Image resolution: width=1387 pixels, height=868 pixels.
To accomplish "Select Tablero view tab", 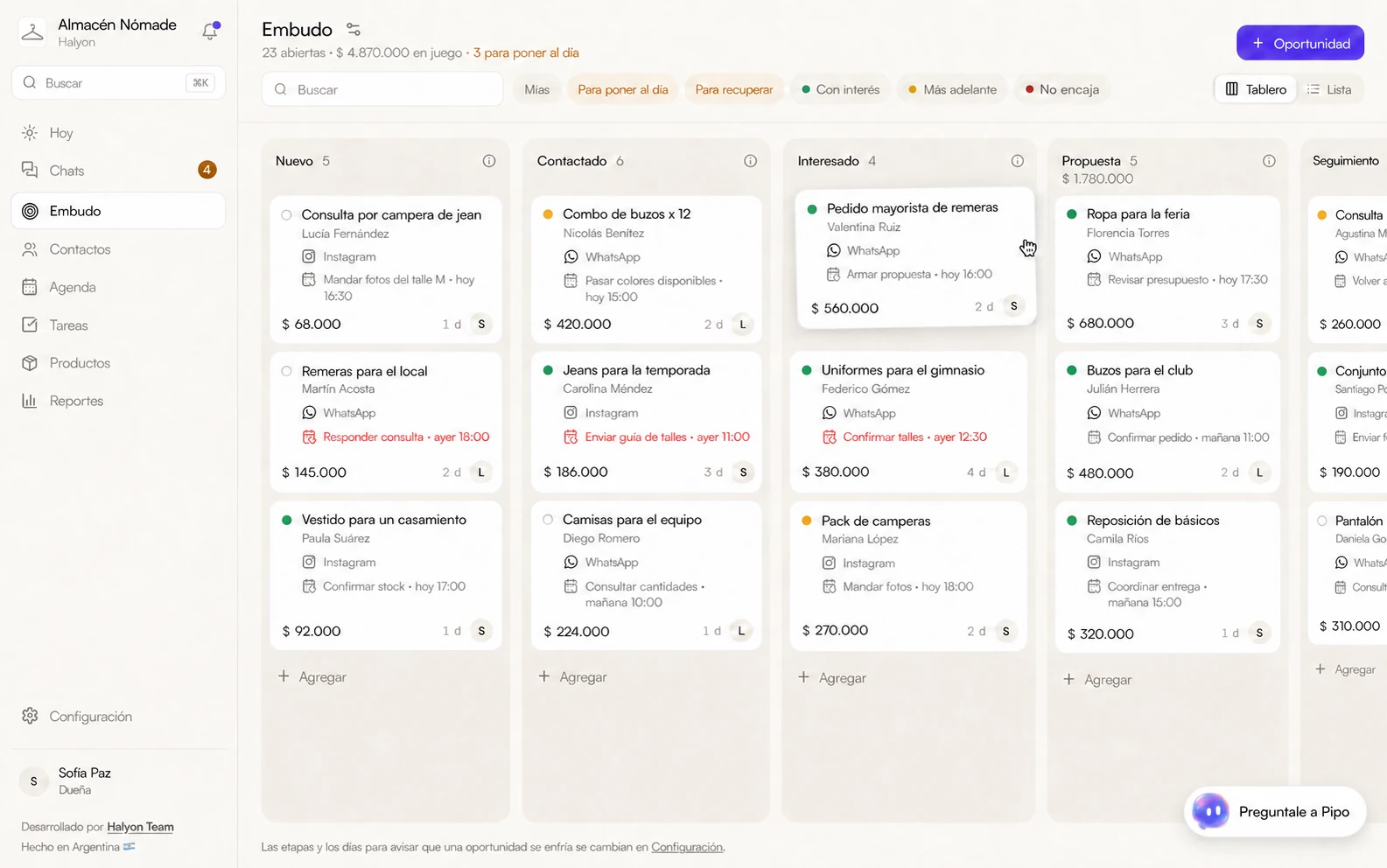I will [1256, 89].
